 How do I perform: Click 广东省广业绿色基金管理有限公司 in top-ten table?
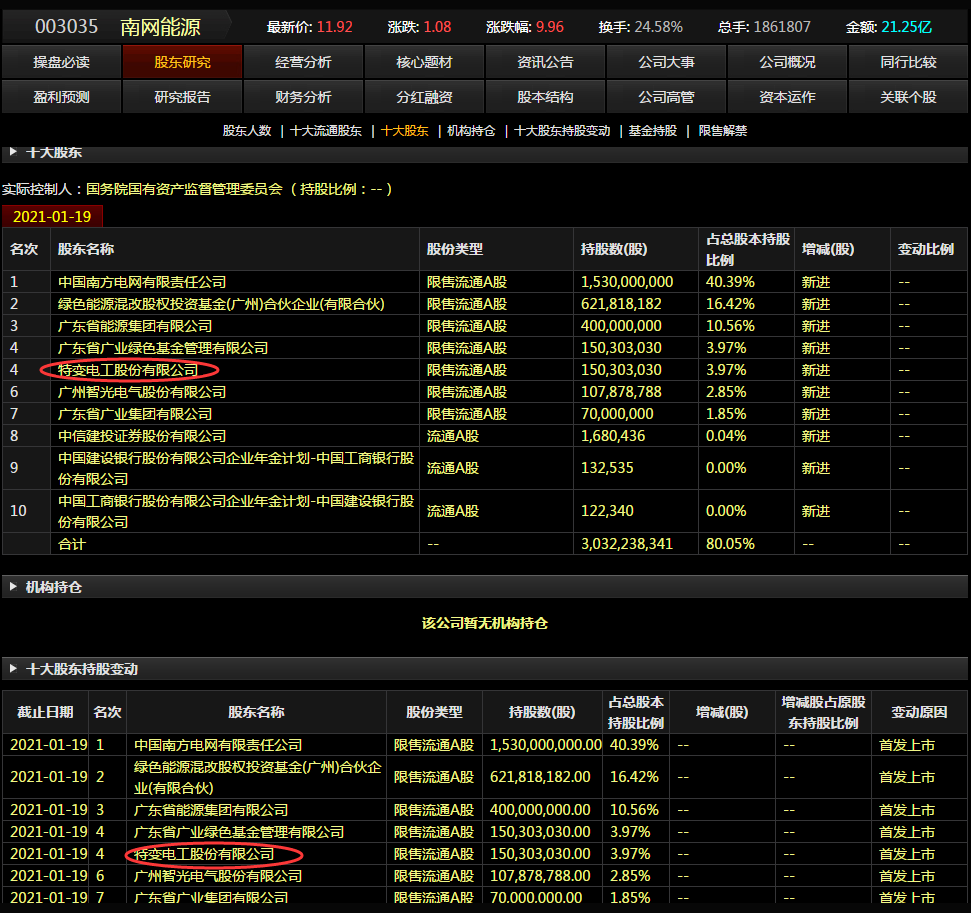(x=163, y=348)
